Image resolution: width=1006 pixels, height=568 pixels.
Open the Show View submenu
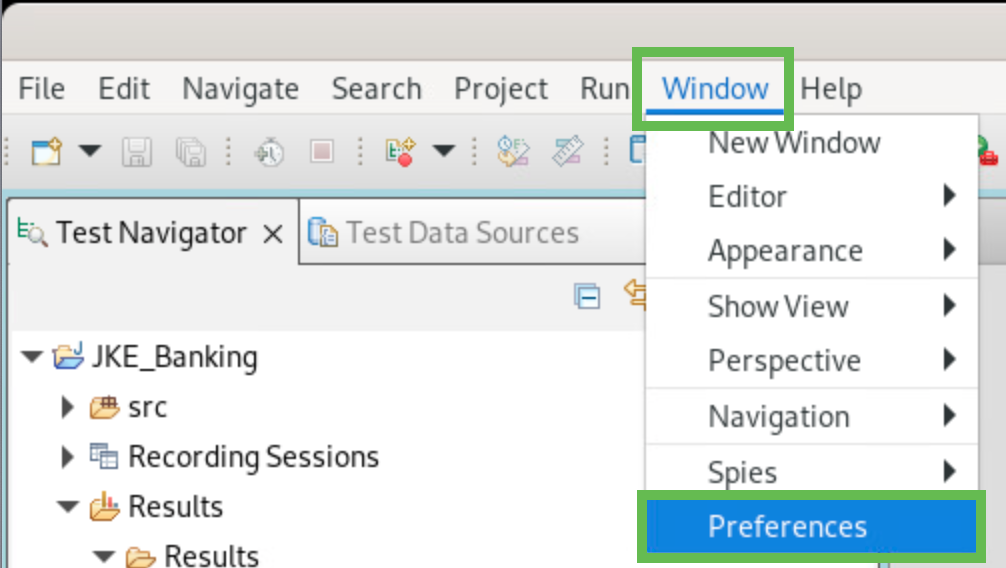[778, 306]
